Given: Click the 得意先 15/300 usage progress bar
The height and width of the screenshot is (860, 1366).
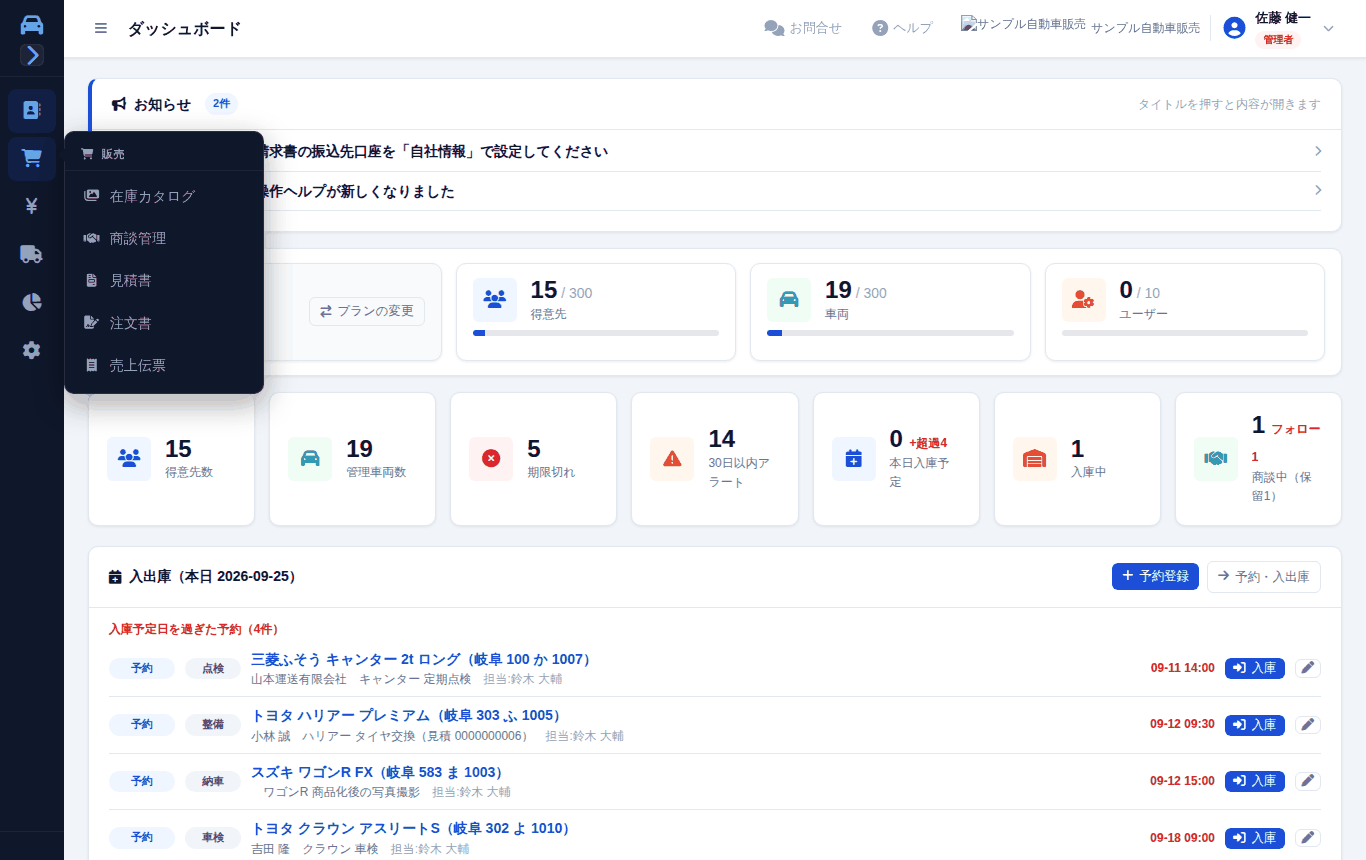Looking at the screenshot, I should [x=596, y=332].
